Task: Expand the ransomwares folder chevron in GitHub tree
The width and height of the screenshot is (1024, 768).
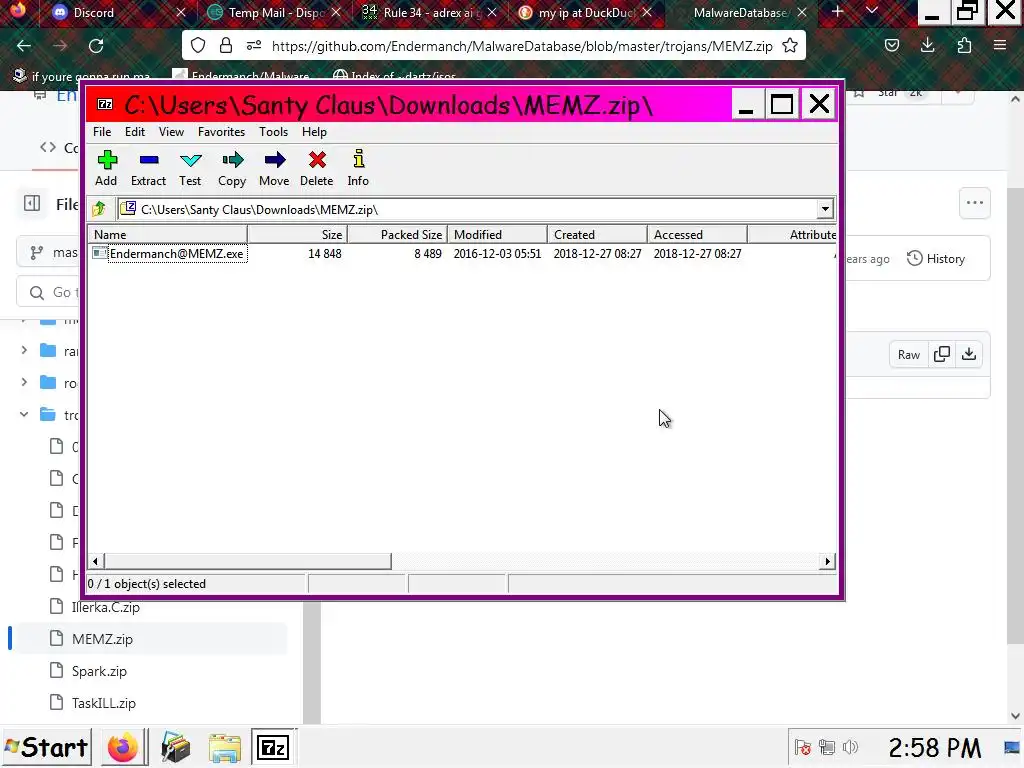Action: point(24,351)
